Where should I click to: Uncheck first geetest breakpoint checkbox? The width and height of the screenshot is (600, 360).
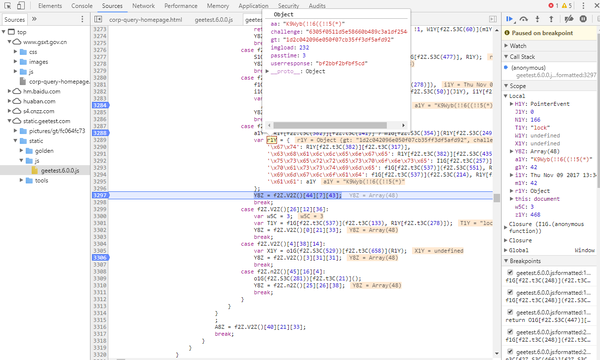[510, 272]
